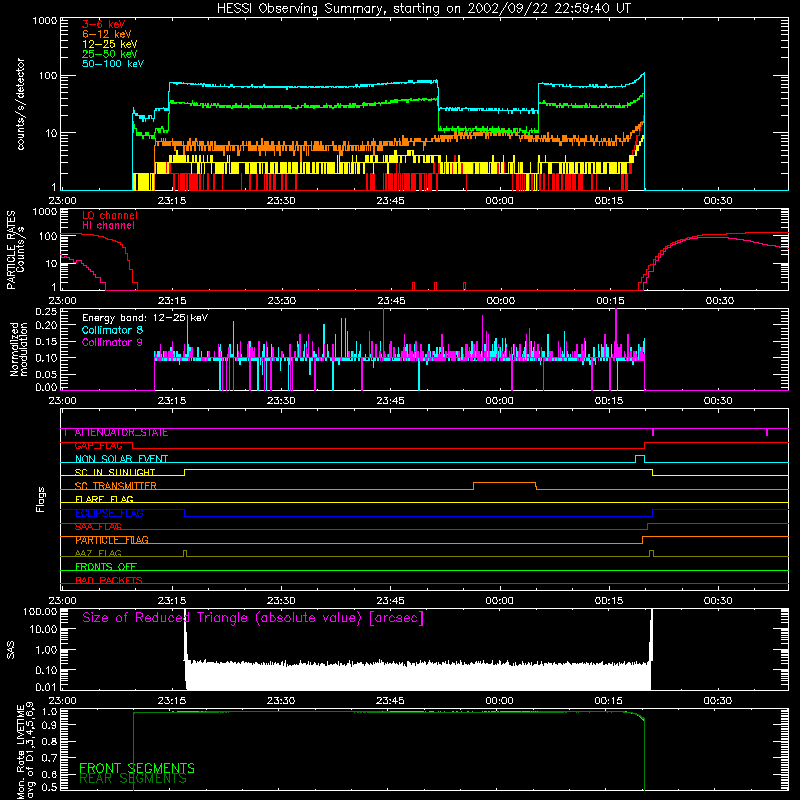Select the '25-50 keV' legend label
800x800 pixels.
(x=110, y=54)
